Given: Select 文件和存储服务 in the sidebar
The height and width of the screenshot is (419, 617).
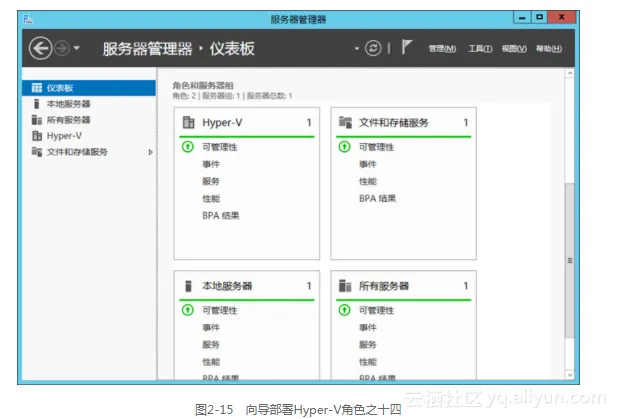Looking at the screenshot, I should click(x=89, y=152).
